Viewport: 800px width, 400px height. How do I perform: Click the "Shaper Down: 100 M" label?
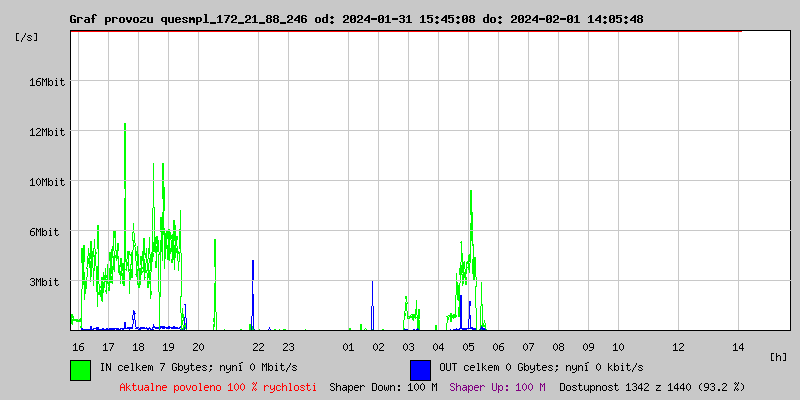point(383,386)
